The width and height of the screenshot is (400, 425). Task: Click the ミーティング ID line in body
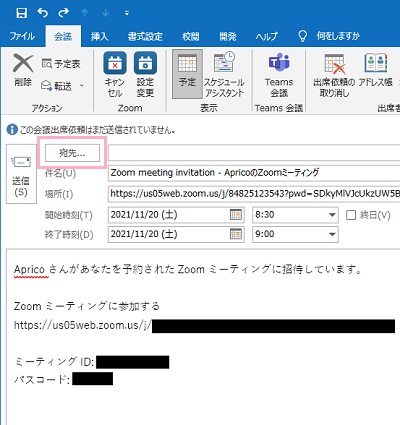[x=91, y=362]
